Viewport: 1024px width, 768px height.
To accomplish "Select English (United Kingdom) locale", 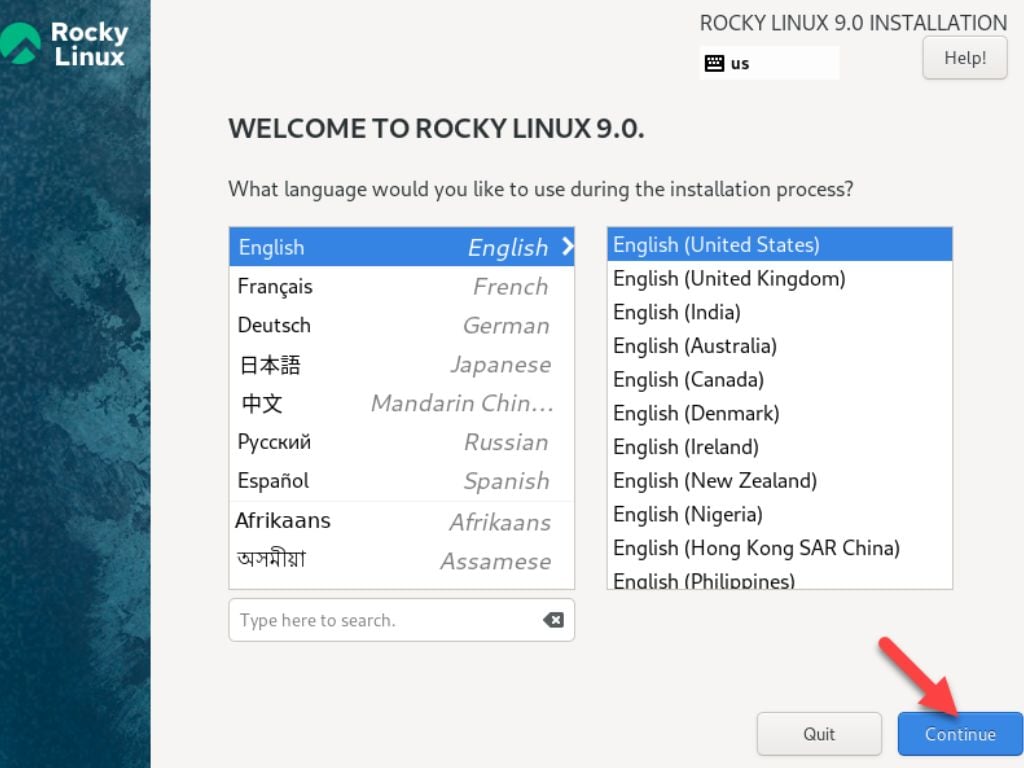I will tap(729, 279).
